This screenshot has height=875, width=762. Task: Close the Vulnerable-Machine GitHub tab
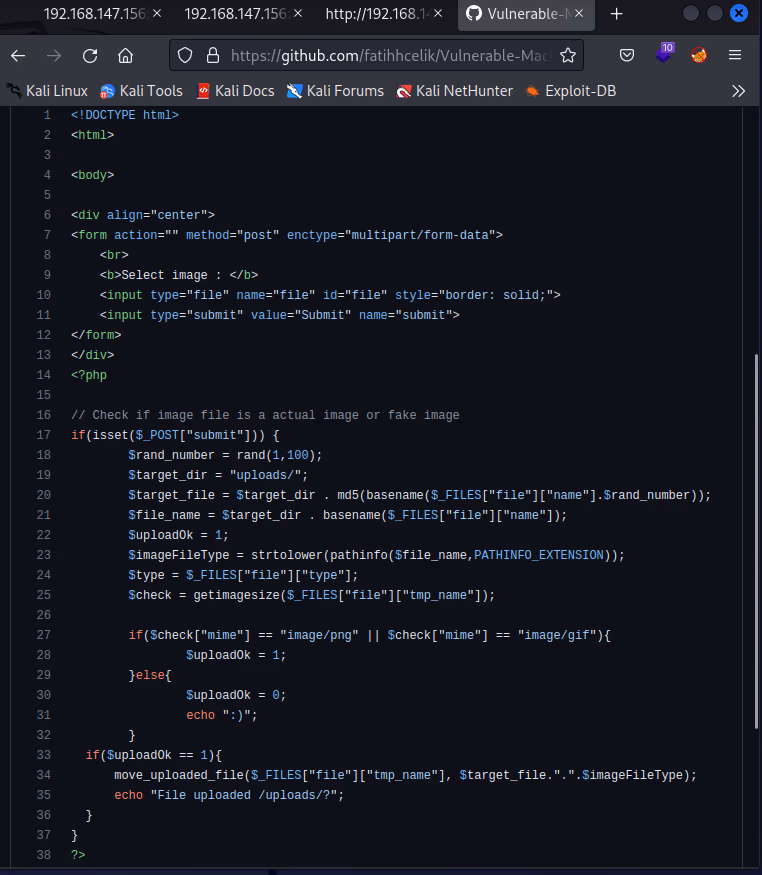(579, 13)
